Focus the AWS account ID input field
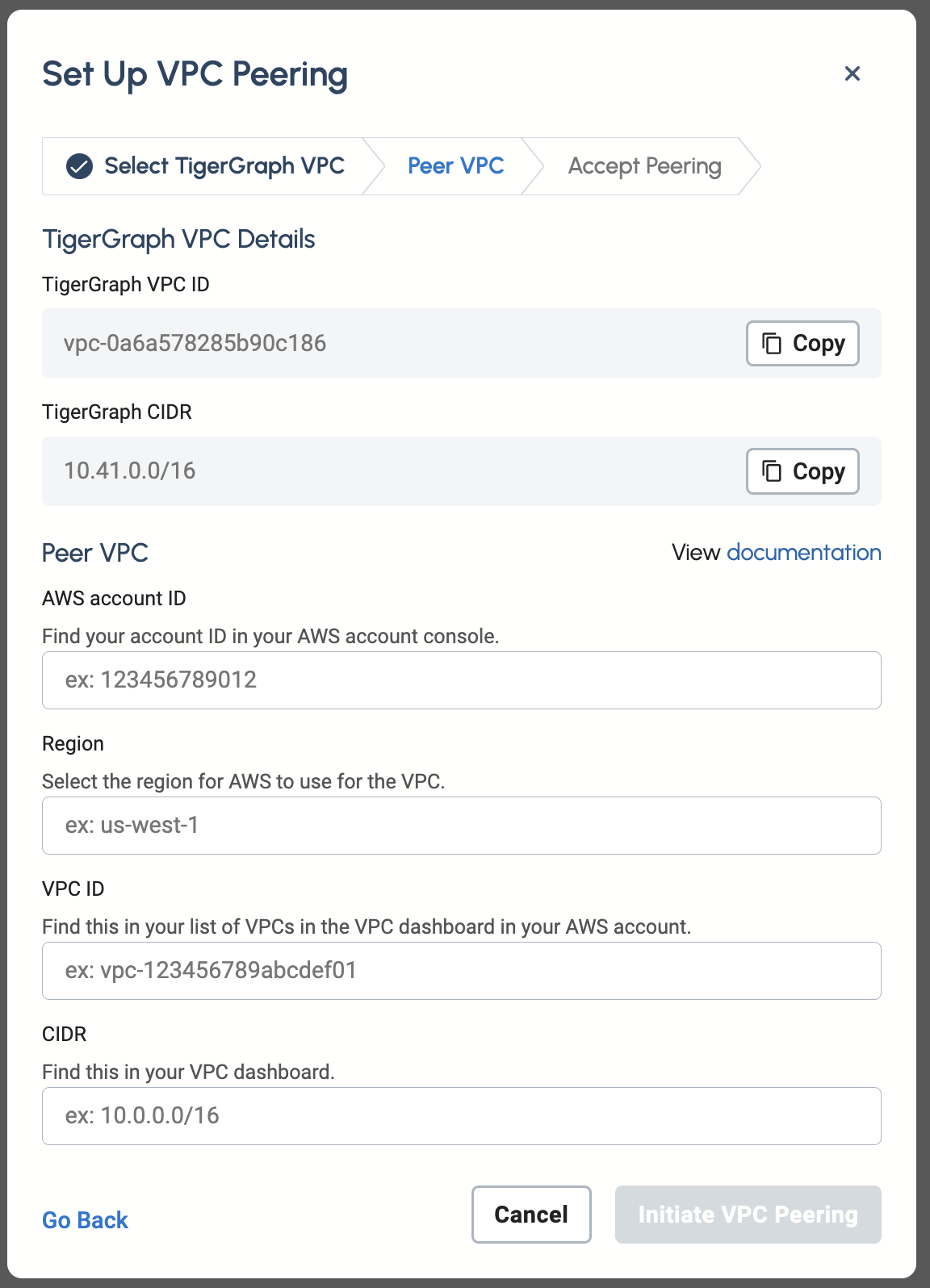The height and width of the screenshot is (1288, 930). (461, 680)
